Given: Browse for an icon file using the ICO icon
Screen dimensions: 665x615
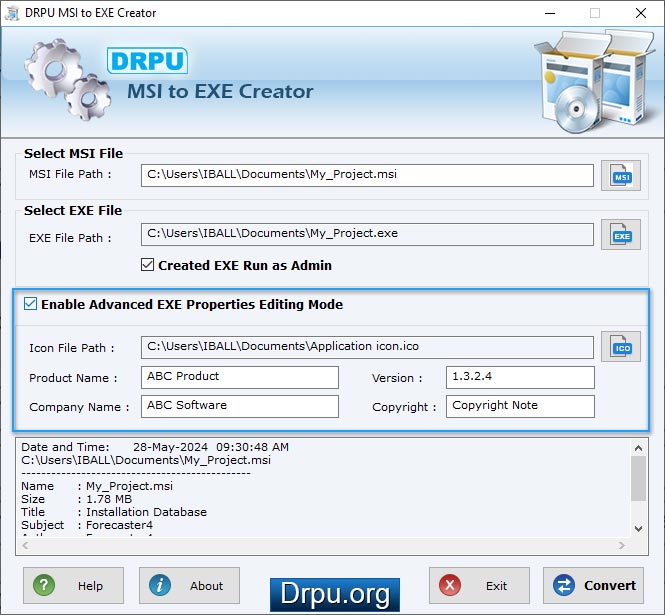Looking at the screenshot, I should pyautogui.click(x=620, y=347).
